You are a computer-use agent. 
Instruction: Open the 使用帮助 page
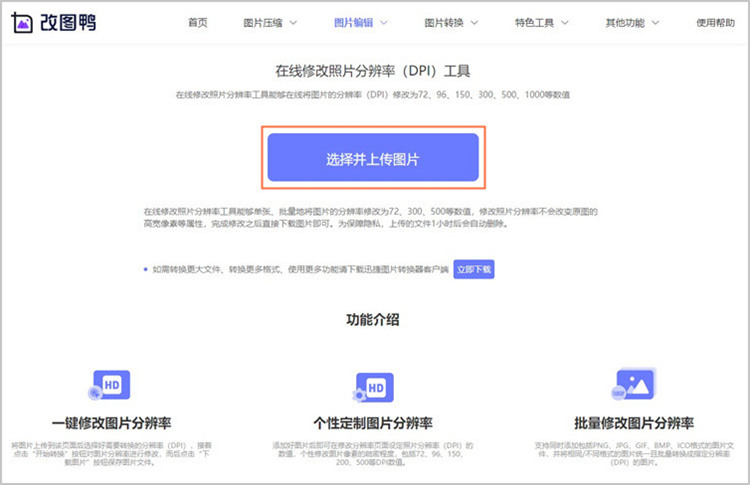point(714,22)
